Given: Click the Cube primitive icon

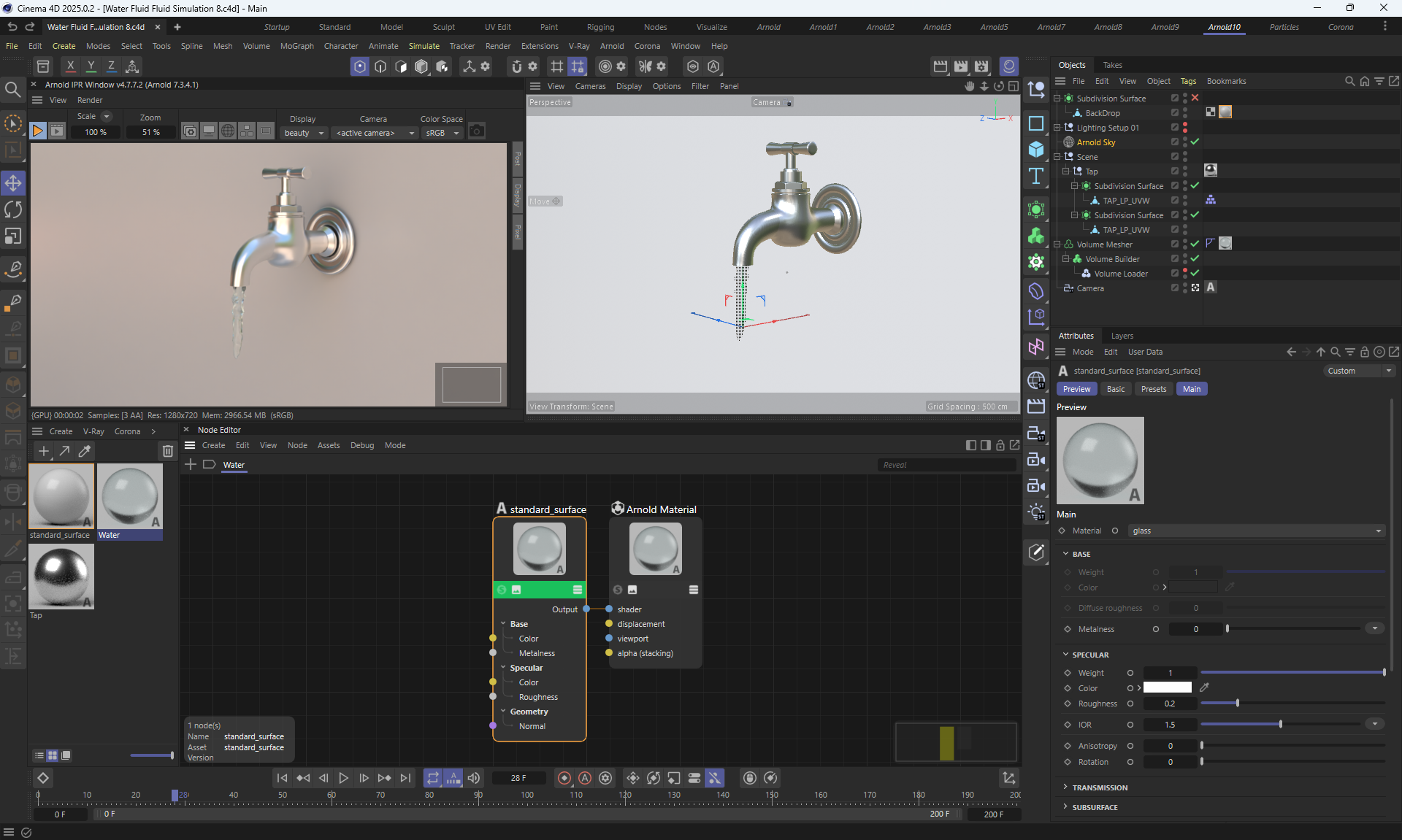Looking at the screenshot, I should pos(1035,150).
